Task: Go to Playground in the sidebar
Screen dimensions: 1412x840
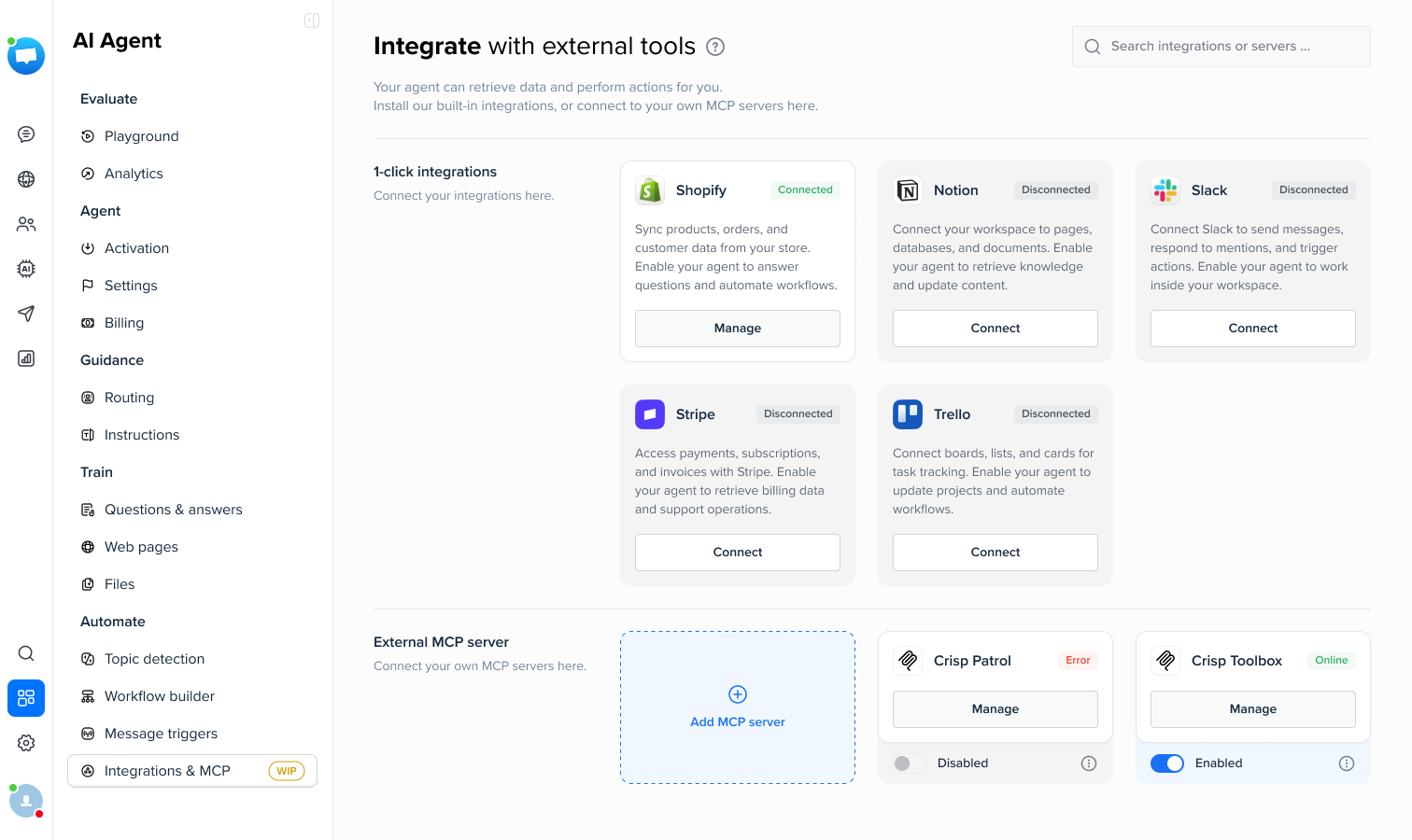Action: pos(141,136)
